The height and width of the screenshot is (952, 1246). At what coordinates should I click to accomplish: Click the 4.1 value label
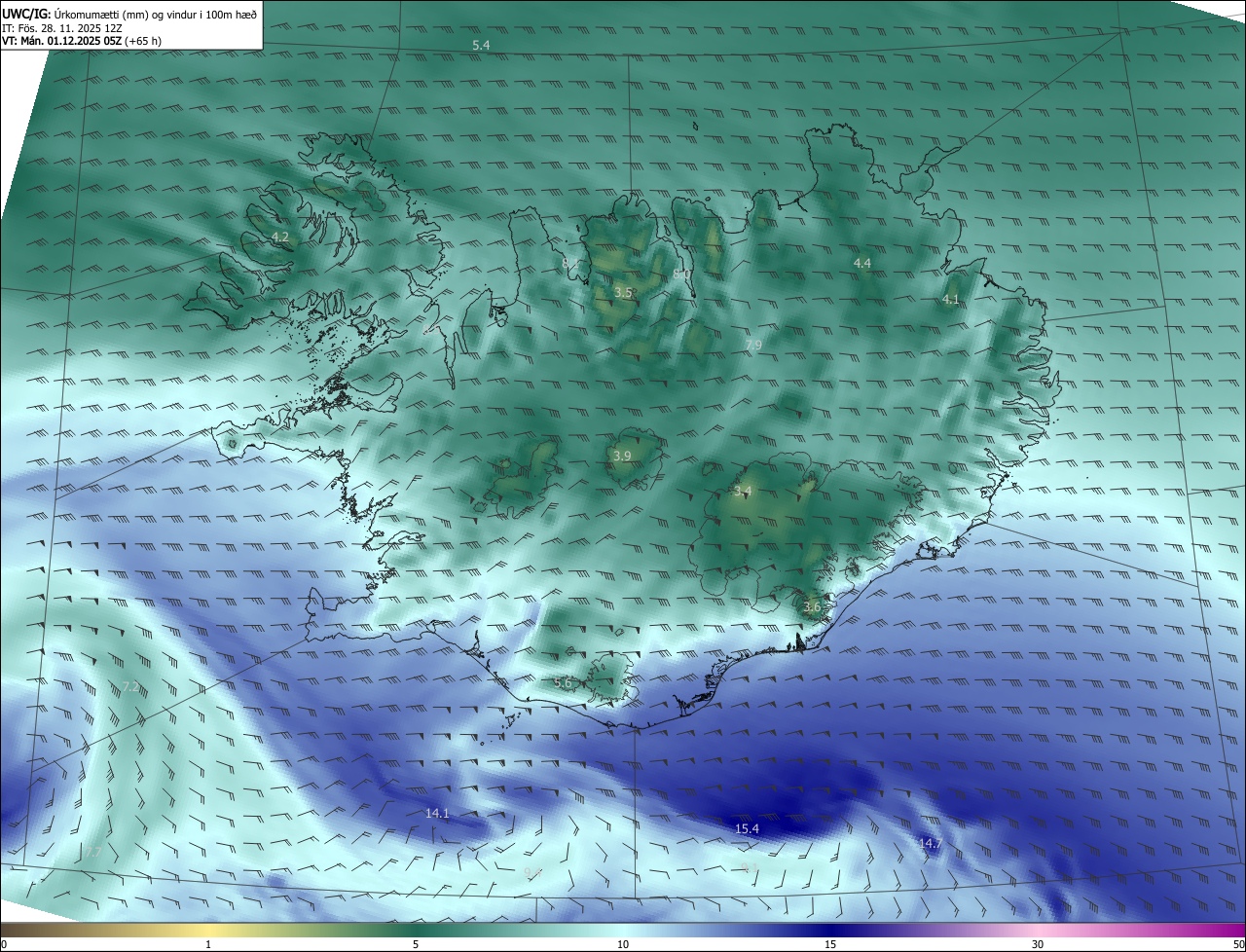pos(951,300)
